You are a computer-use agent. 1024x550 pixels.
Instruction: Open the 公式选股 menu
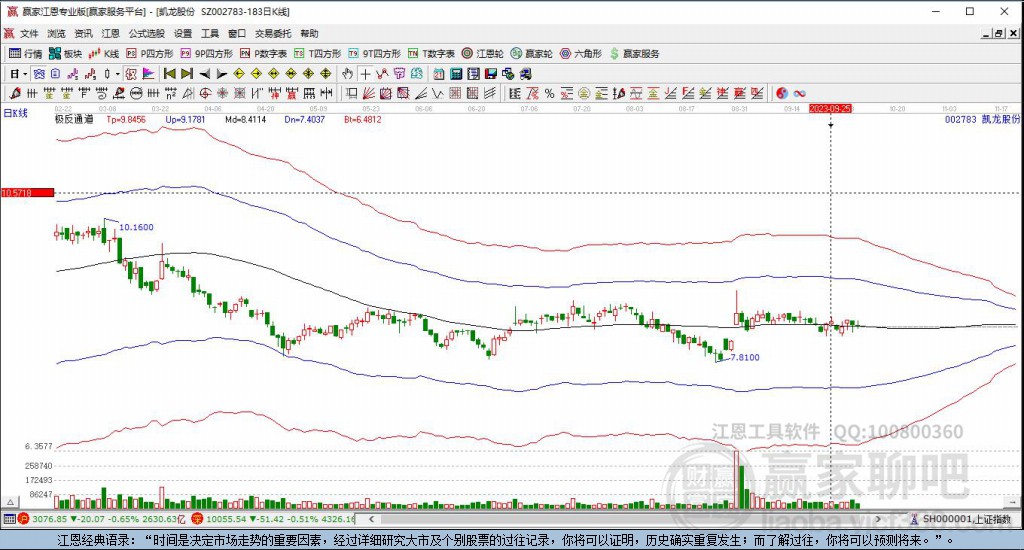(146, 33)
